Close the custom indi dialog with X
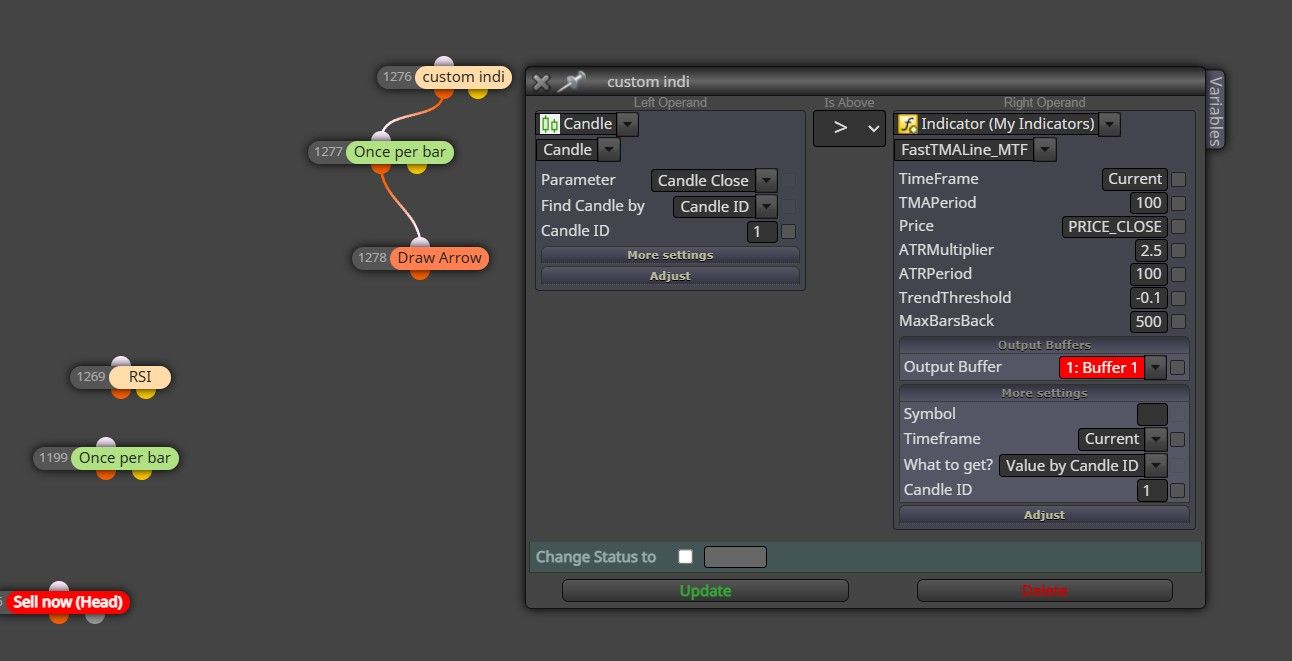 [541, 82]
